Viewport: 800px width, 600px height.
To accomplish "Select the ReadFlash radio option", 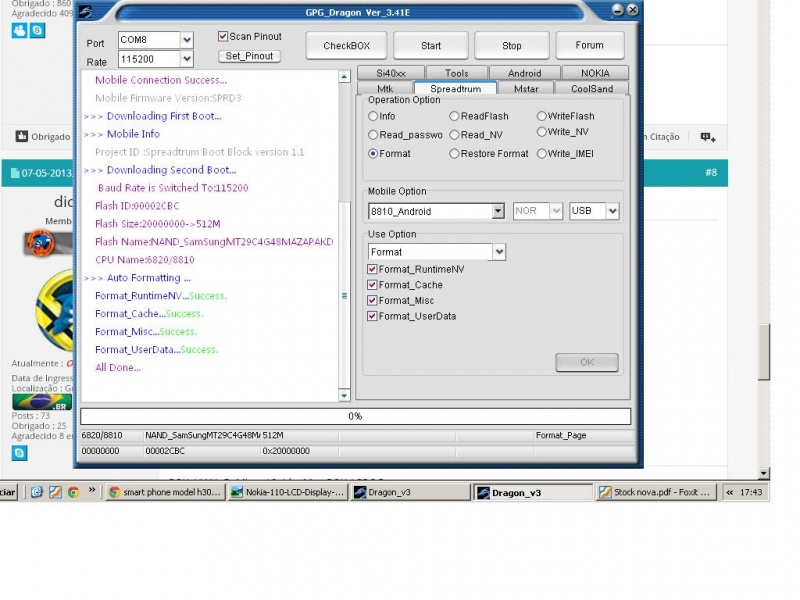I will (455, 117).
